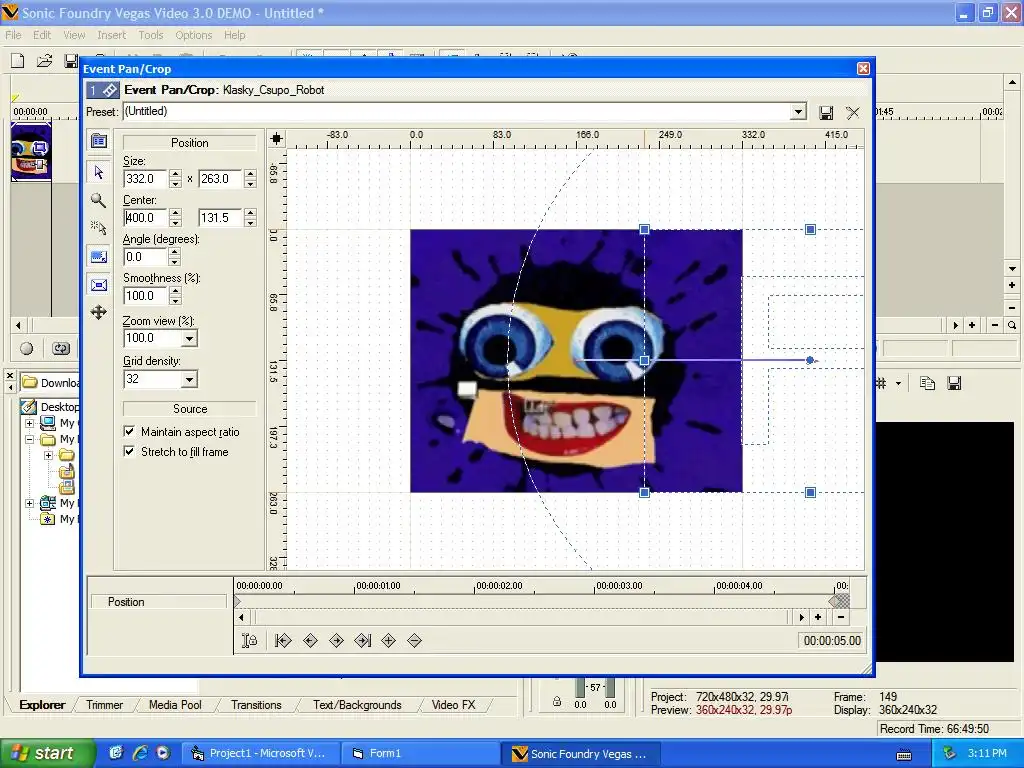Click the Klasky Csupo video event thumbnail
This screenshot has width=1024, height=768.
point(31,152)
